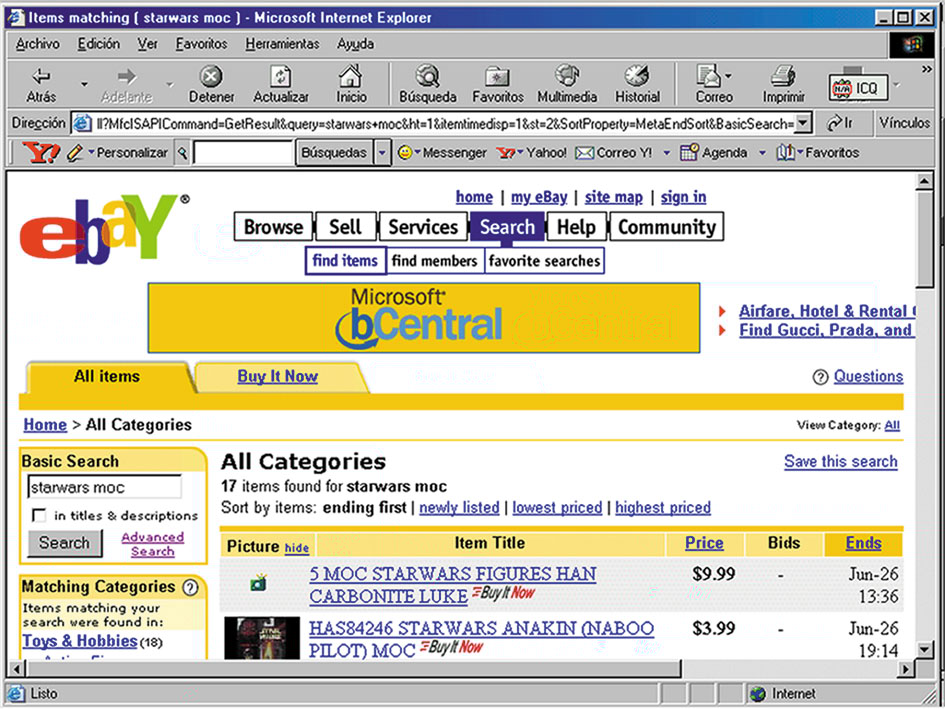Go to Inicio home icon
This screenshot has height=709, width=945.
pos(351,77)
